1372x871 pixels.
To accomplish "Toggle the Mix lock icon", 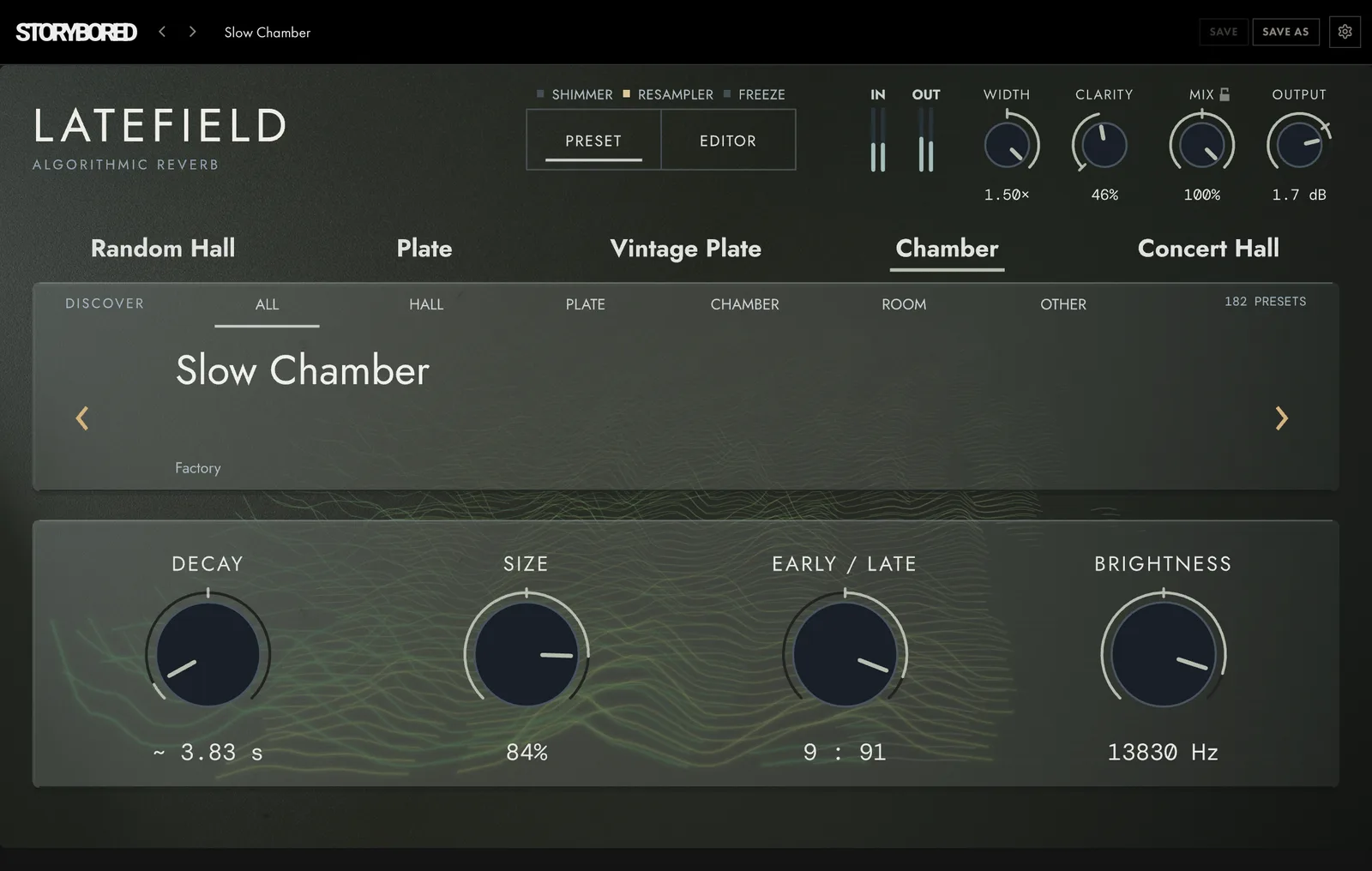I will point(1225,94).
